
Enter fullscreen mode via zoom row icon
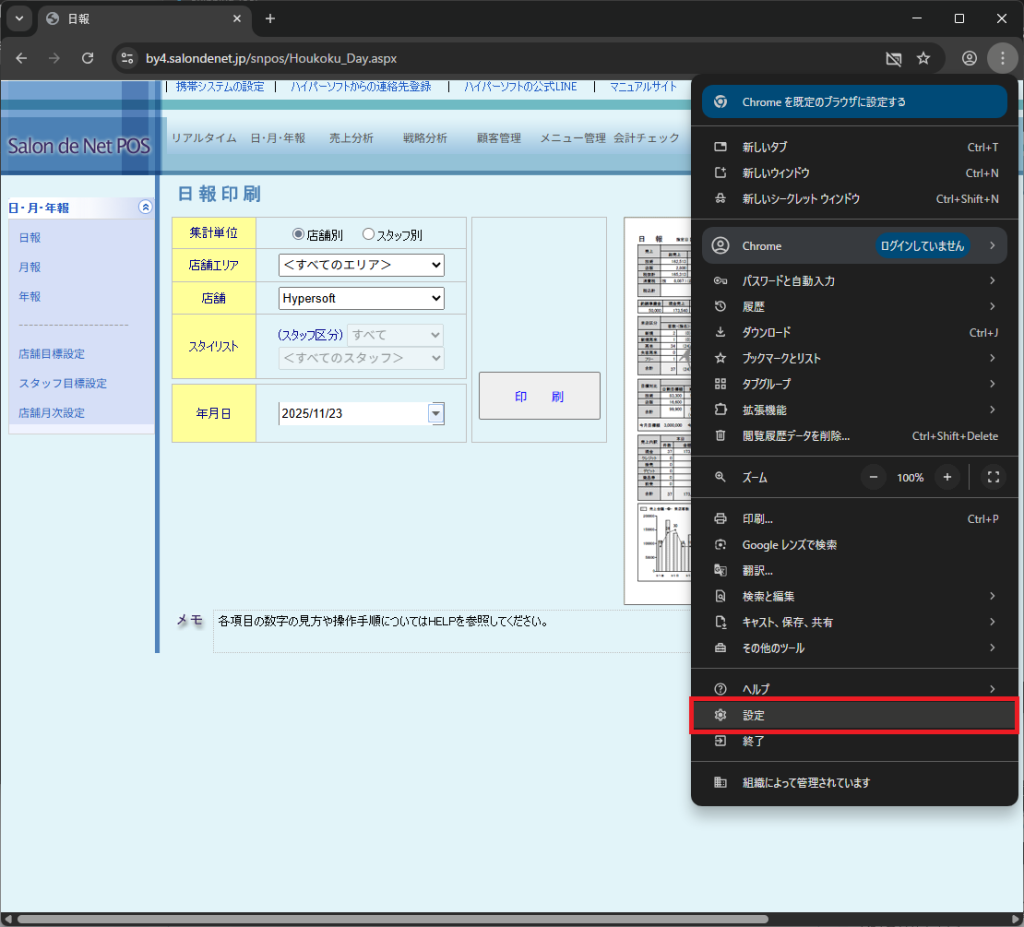click(993, 477)
